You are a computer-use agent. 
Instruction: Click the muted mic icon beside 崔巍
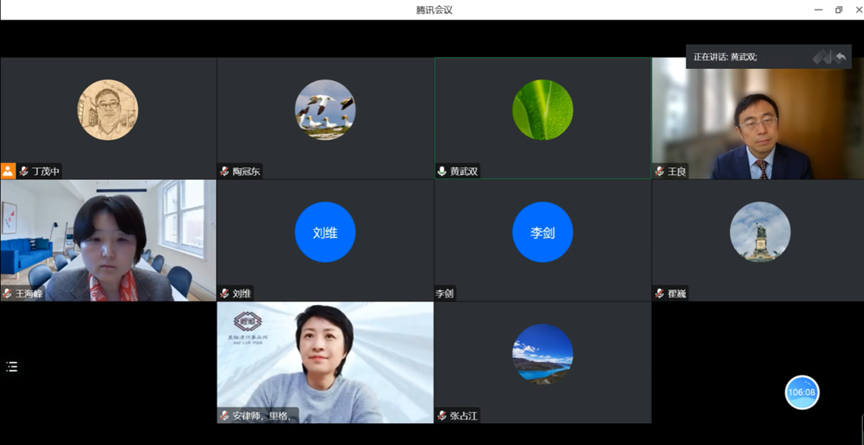(660, 294)
